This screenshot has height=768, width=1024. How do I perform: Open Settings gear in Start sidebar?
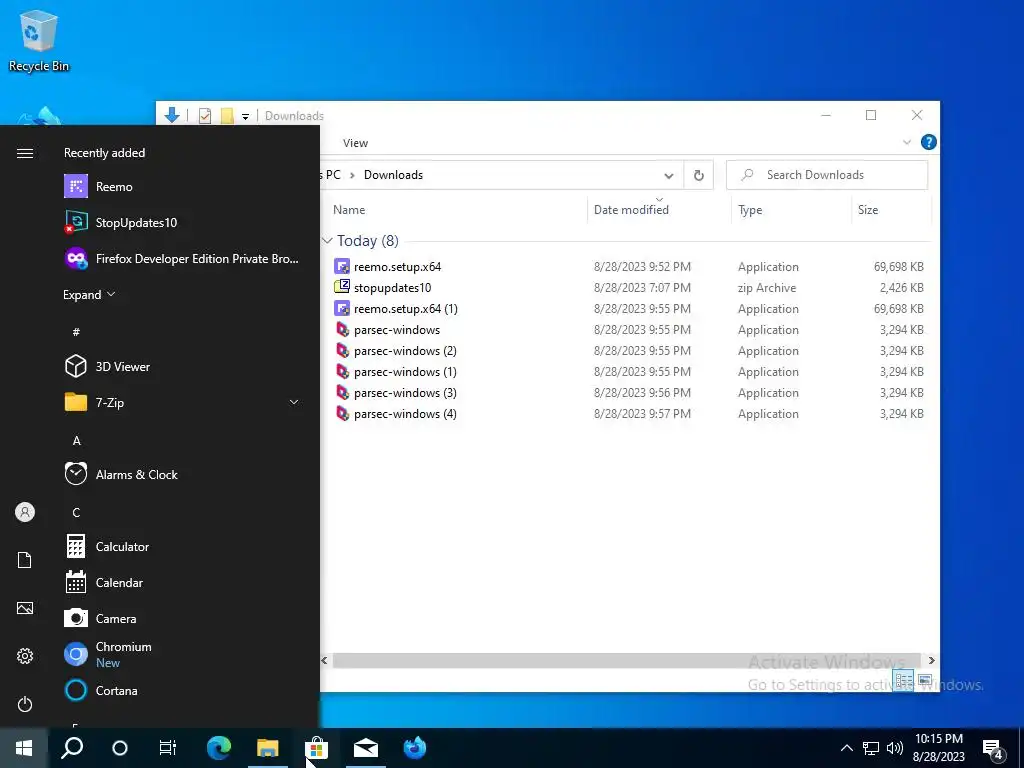tap(25, 656)
